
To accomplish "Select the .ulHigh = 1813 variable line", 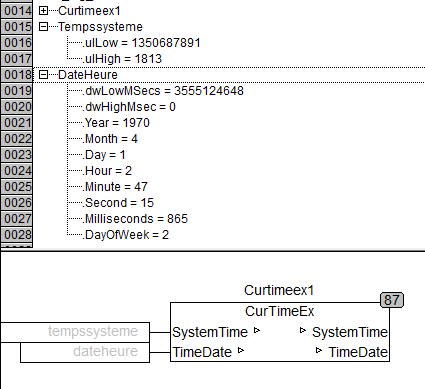I will click(x=122, y=59).
